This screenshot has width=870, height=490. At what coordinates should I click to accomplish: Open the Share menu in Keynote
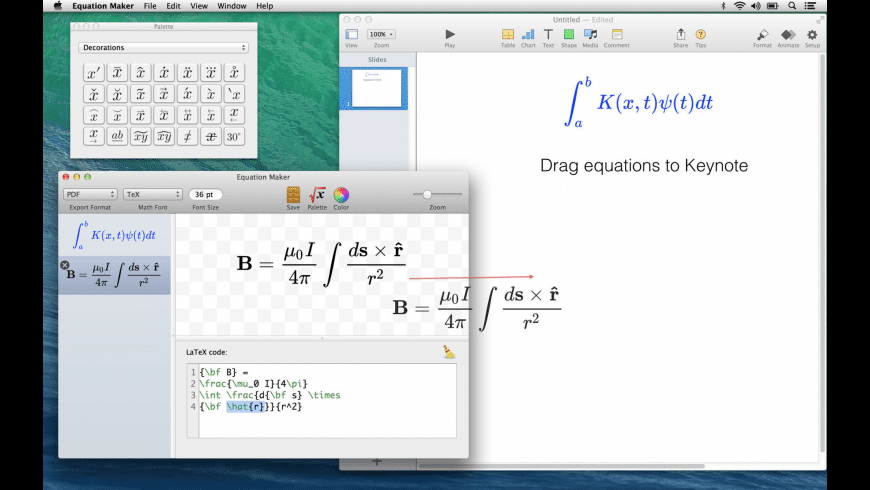point(681,34)
